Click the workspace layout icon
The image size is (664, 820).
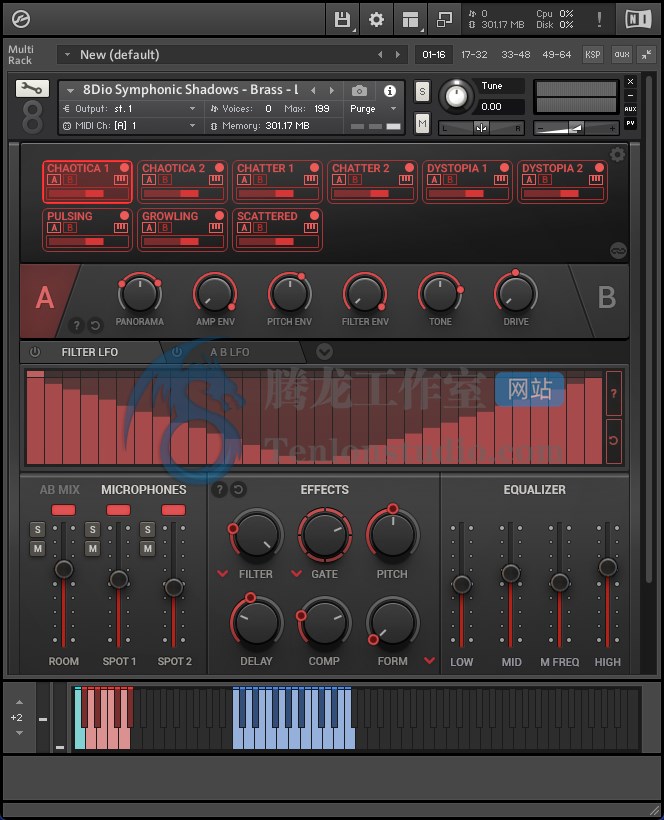(x=410, y=19)
